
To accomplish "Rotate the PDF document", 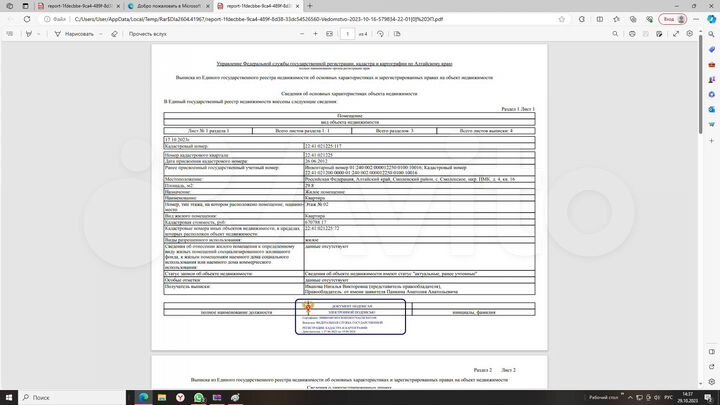I will (x=380, y=34).
